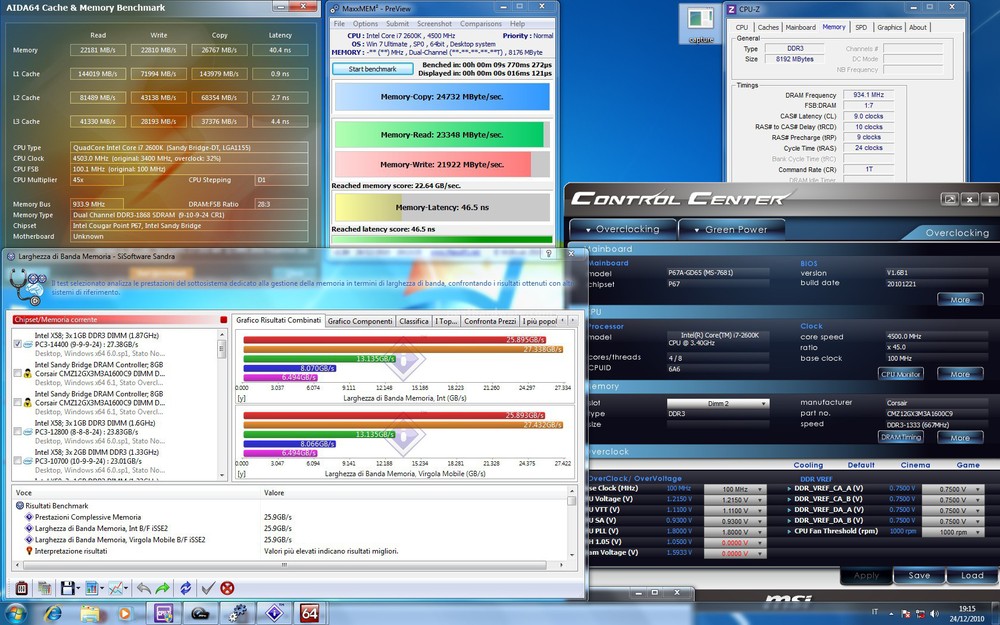Open CPU Fan Threshold 1000 rpm dropdown
Image resolution: width=1000 pixels, height=625 pixels.
pos(953,532)
